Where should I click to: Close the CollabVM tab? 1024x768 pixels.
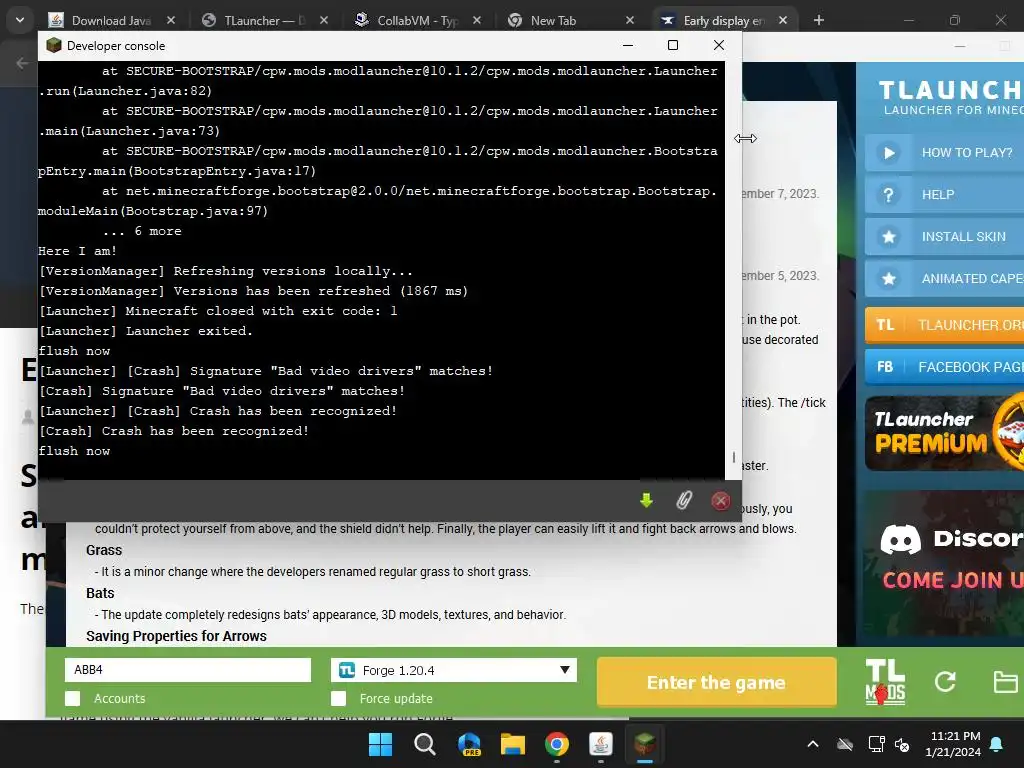(x=477, y=20)
